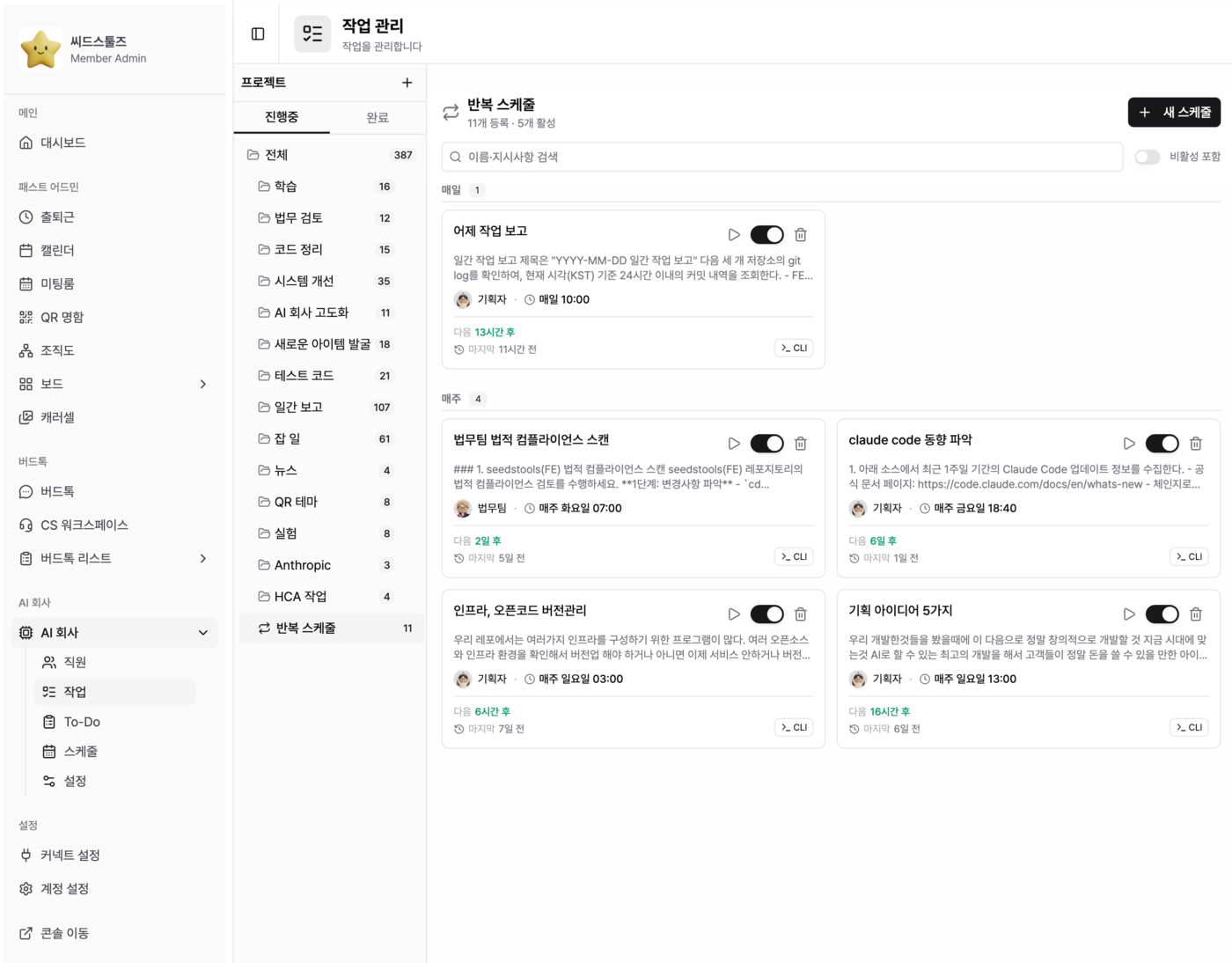1232x963 pixels.
Task: Go to the To-Do menu item
Action: tap(114, 722)
